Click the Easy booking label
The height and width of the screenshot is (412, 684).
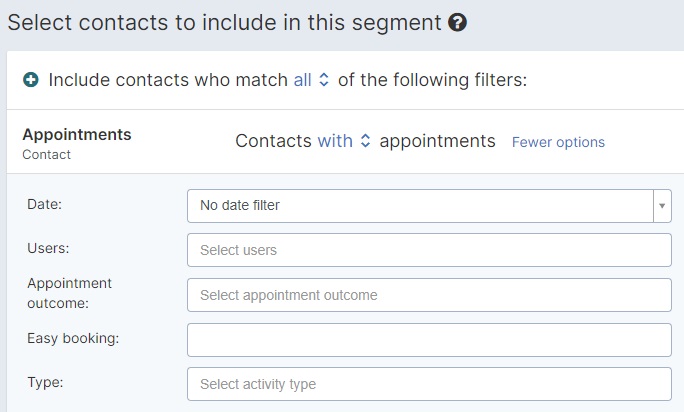[x=73, y=338]
